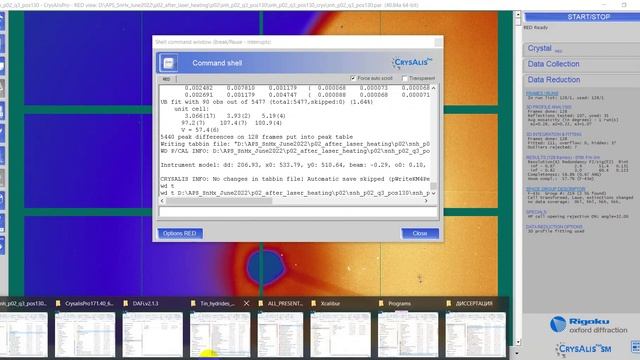The image size is (640, 360).
Task: Click the shell horizontal scrollbar thumb
Action: 219,201
